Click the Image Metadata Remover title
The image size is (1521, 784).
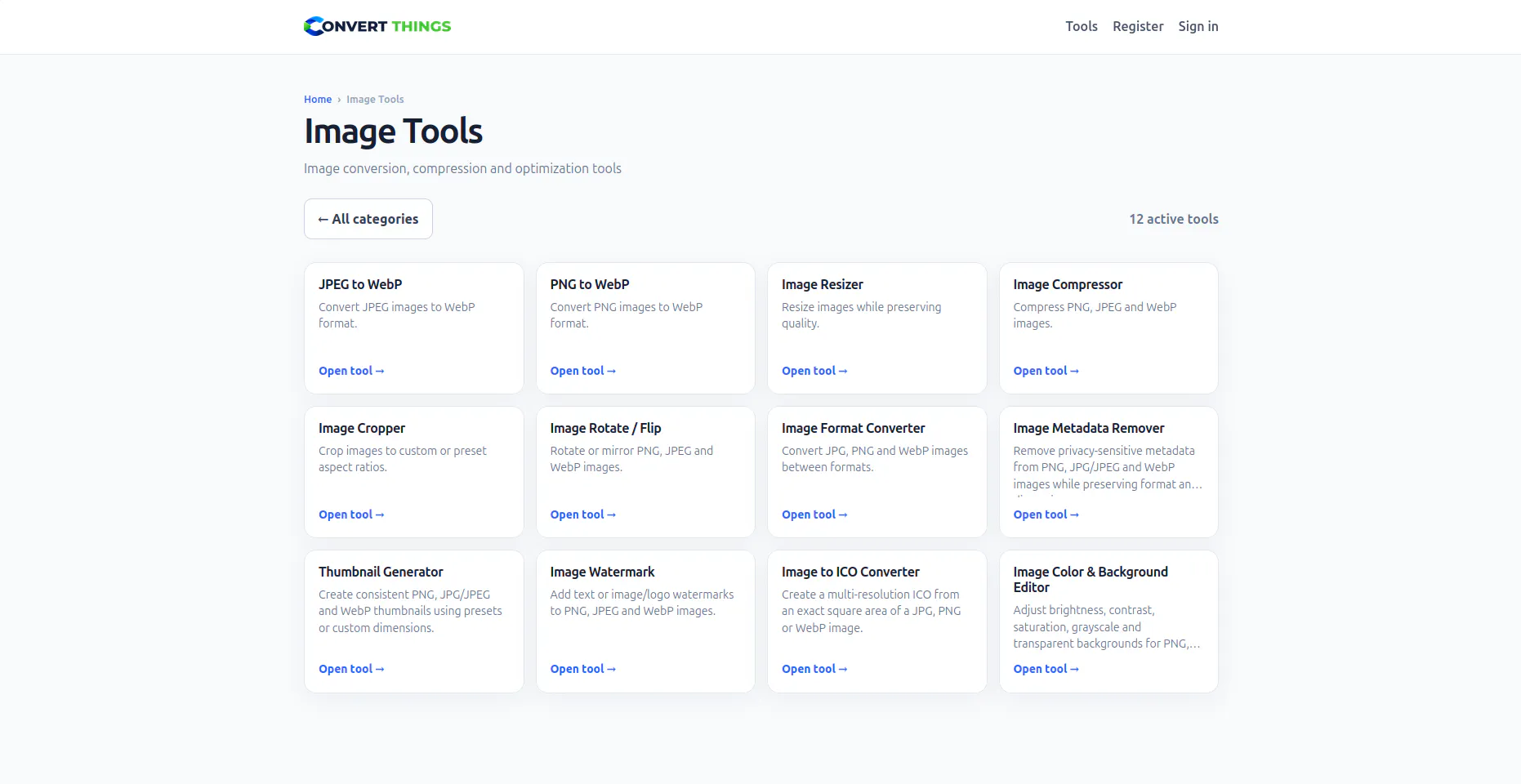point(1089,428)
